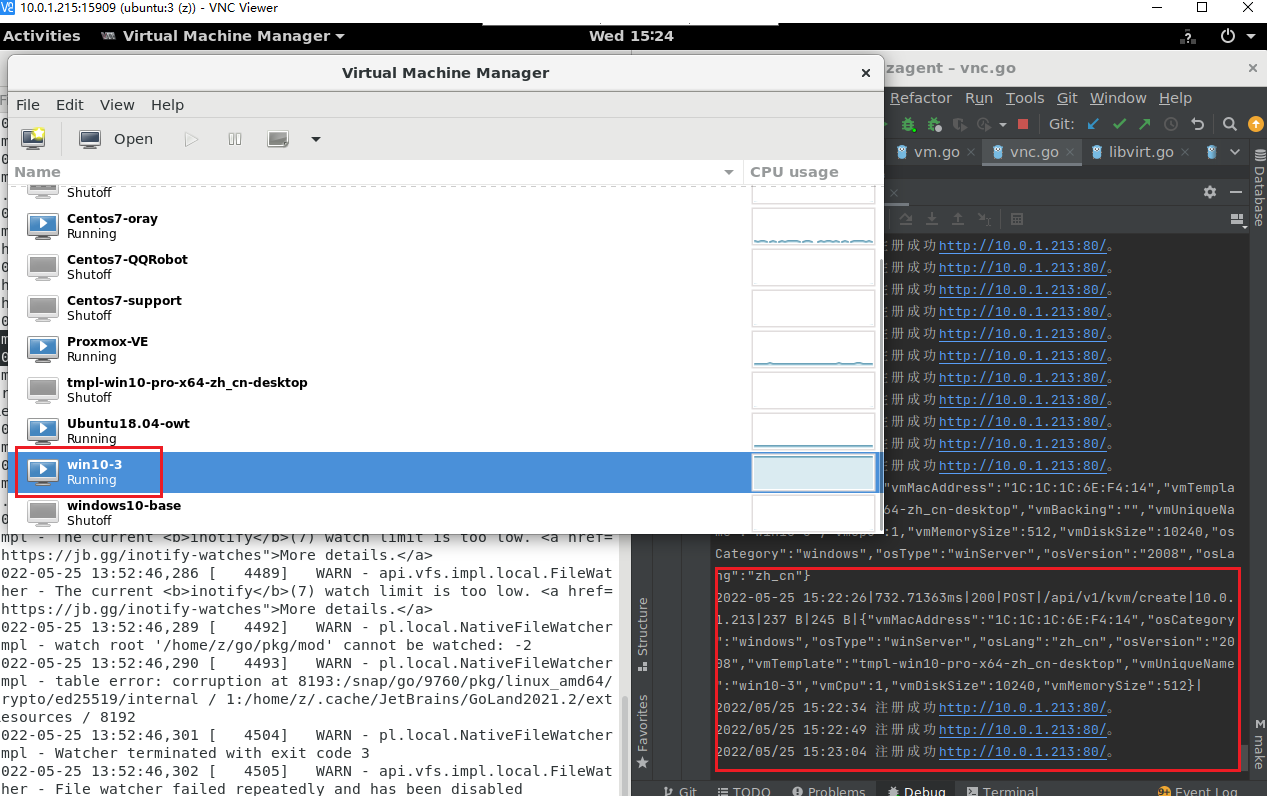This screenshot has width=1267, height=796.
Task: Expand the shutdown options arrow
Action: pos(316,139)
